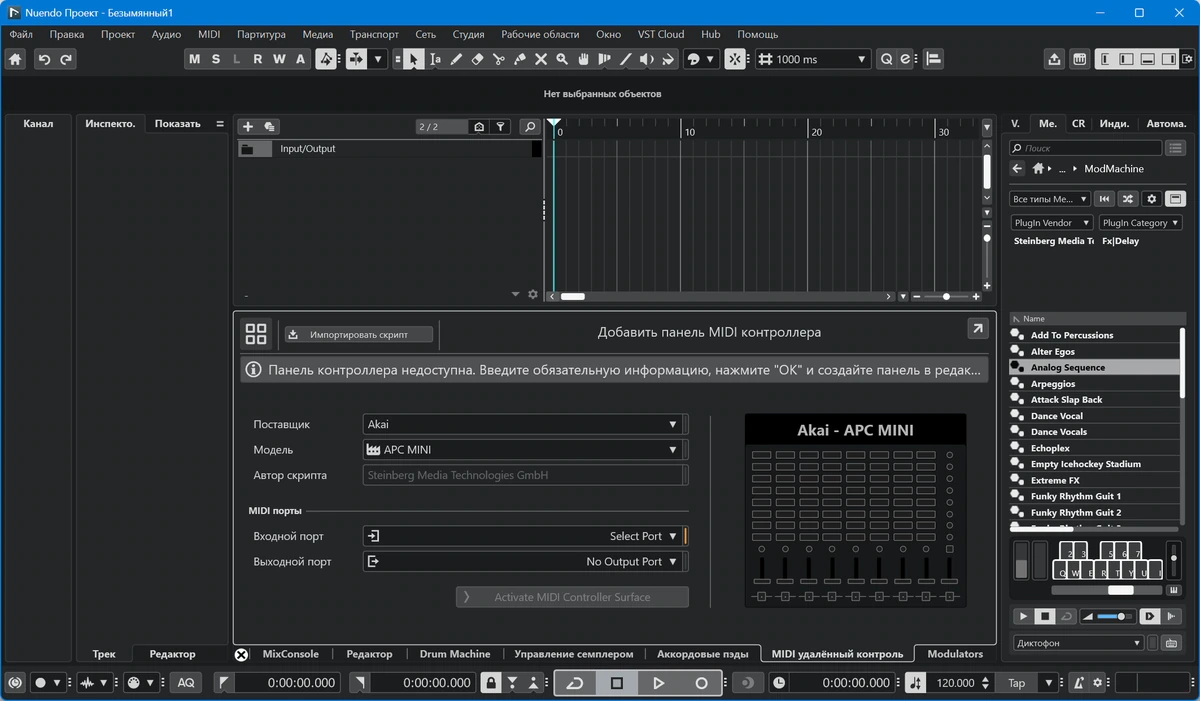The height and width of the screenshot is (701, 1200).
Task: Expand the PlugIn Vendor filter
Action: click(1051, 223)
